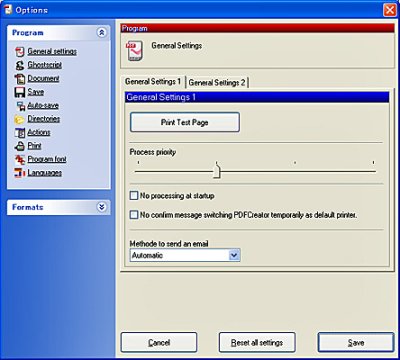Click the PDF icon beside General Settings header
This screenshot has height=360, width=400.
(x=134, y=50)
